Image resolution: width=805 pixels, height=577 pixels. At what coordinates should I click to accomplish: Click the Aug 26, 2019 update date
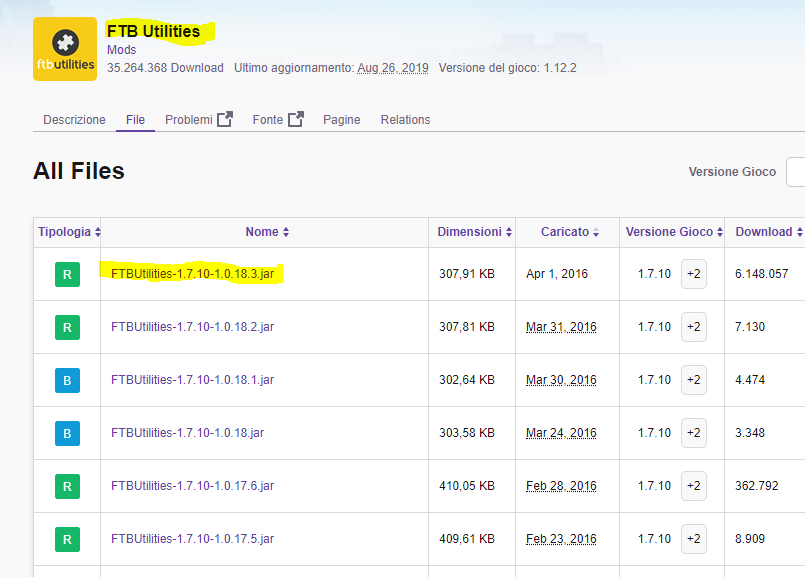pos(393,68)
